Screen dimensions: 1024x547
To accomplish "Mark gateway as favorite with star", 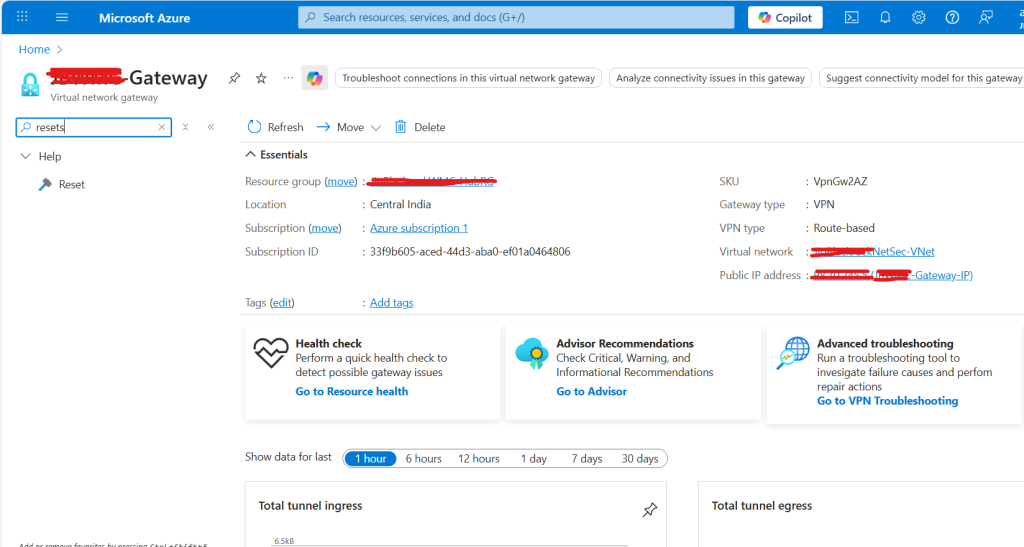I will [261, 78].
